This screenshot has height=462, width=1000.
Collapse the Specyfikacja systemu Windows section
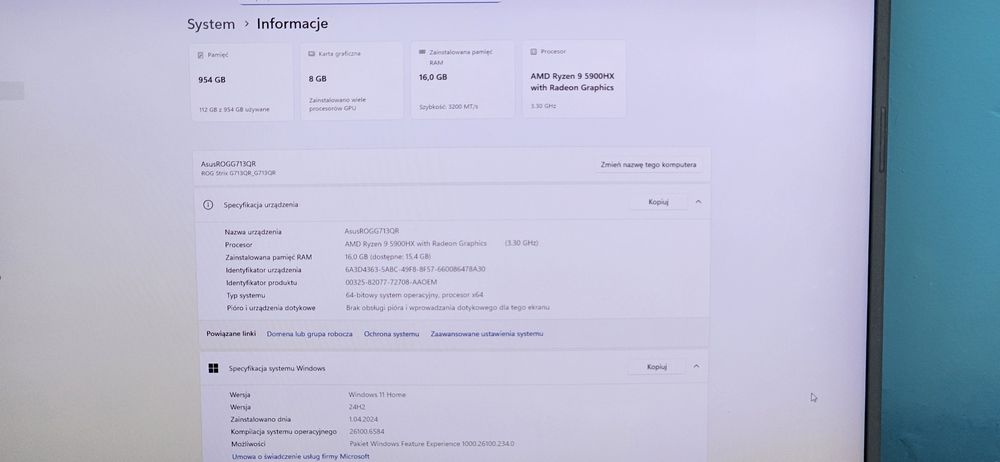(696, 366)
